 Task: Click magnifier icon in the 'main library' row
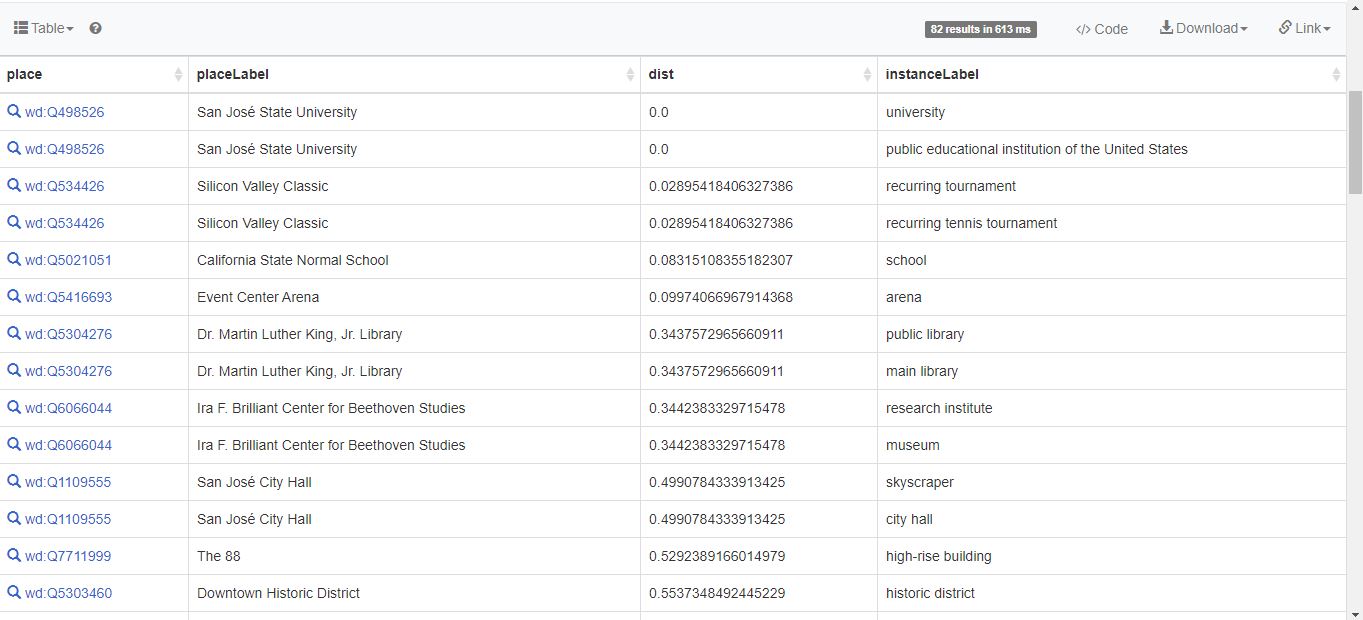click(14, 370)
